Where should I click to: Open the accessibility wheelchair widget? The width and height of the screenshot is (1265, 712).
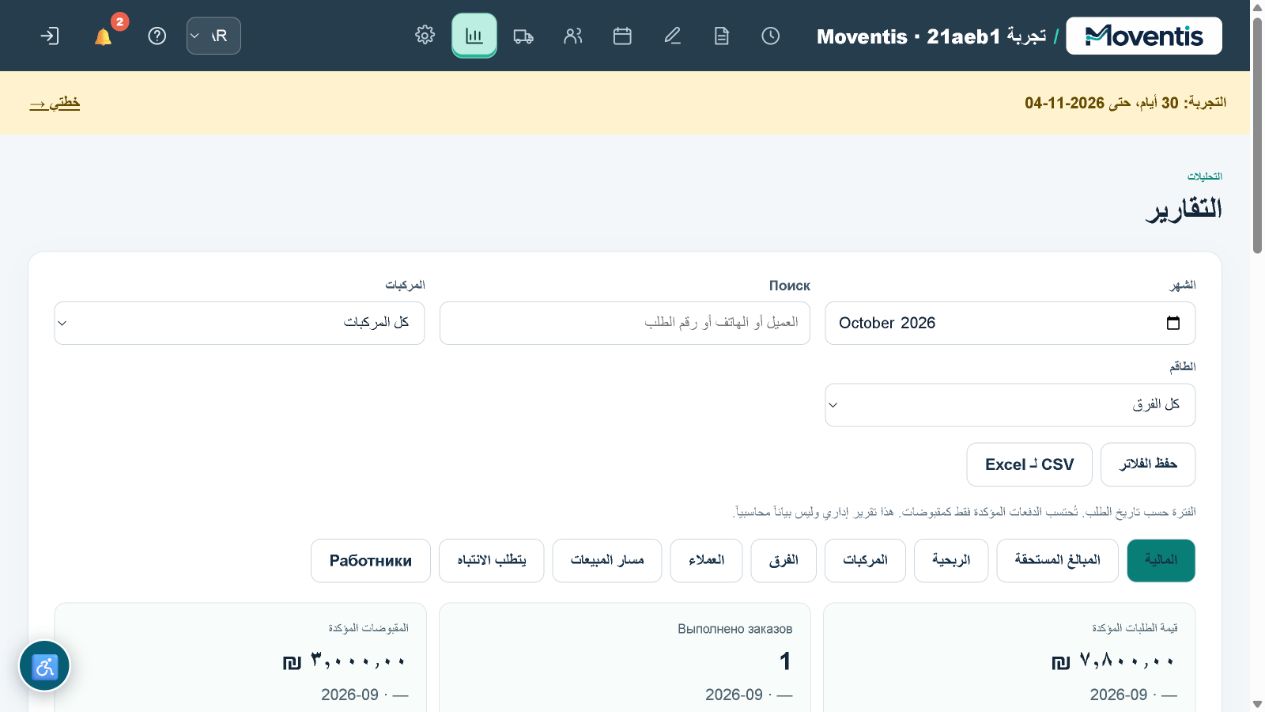(45, 666)
